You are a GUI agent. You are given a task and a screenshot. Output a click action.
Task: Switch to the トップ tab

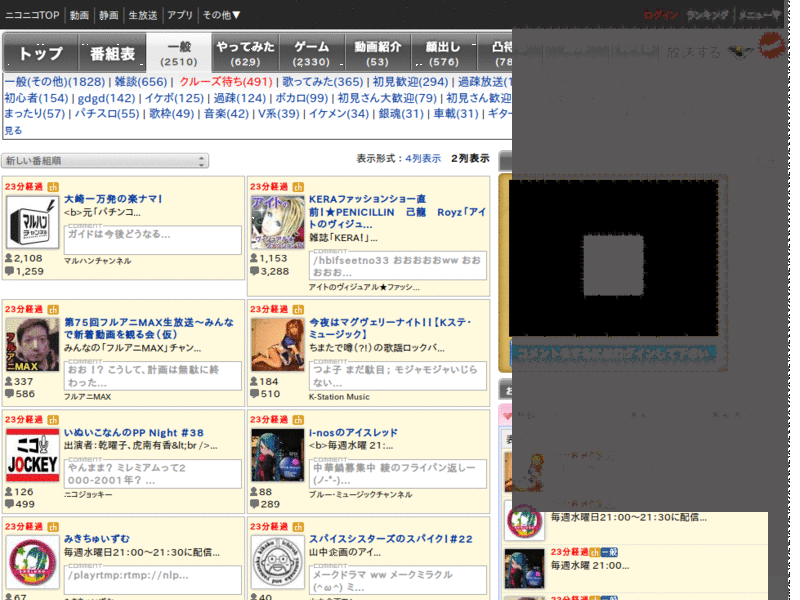pyautogui.click(x=41, y=53)
